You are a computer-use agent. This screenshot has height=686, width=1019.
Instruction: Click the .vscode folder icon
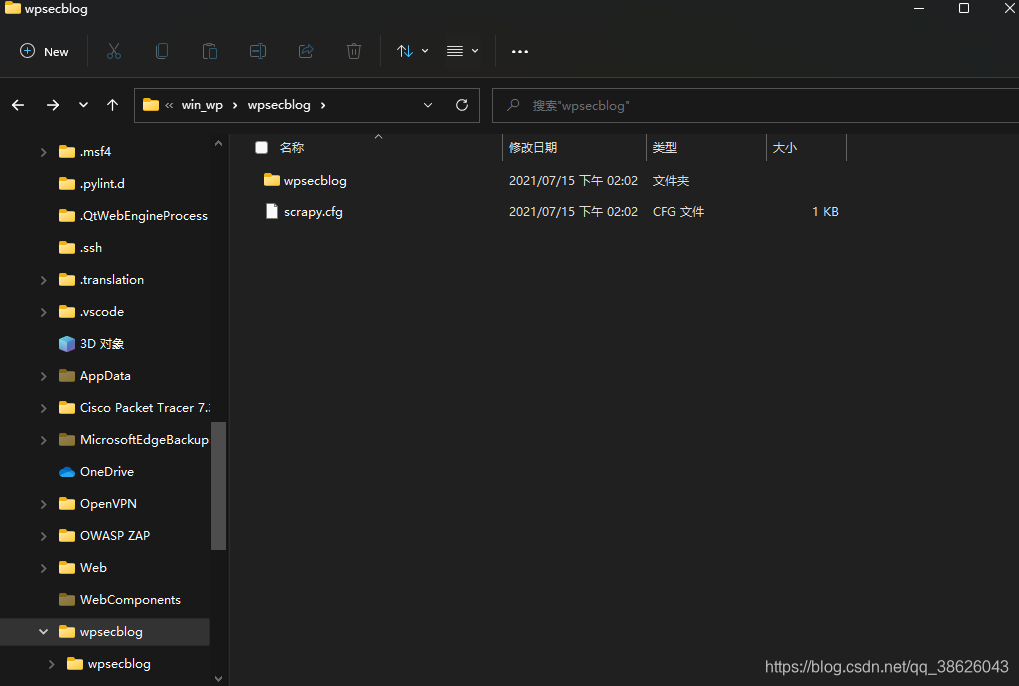[x=66, y=312]
